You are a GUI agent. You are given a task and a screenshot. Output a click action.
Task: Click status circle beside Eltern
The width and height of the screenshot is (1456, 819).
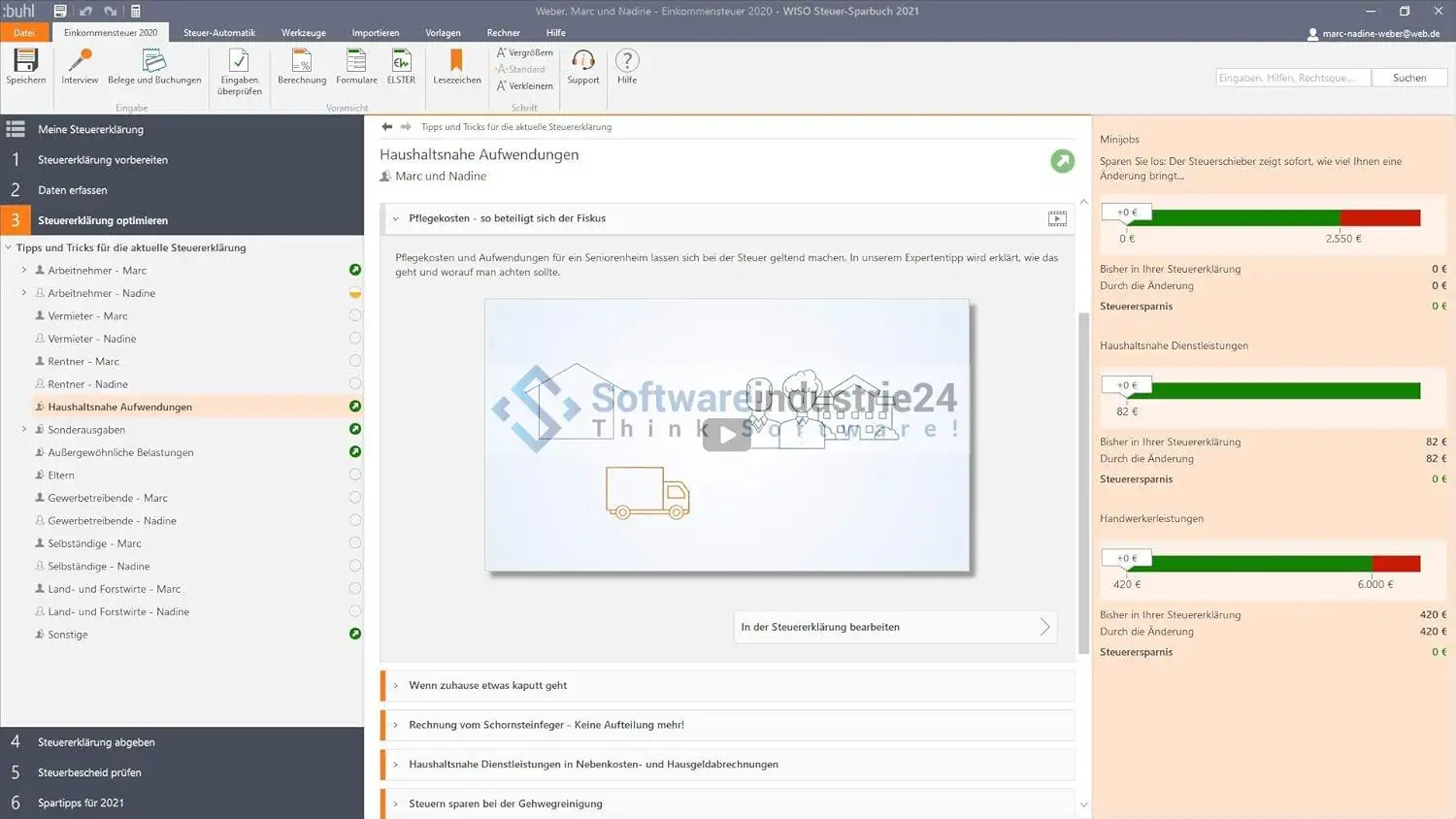pyautogui.click(x=355, y=475)
